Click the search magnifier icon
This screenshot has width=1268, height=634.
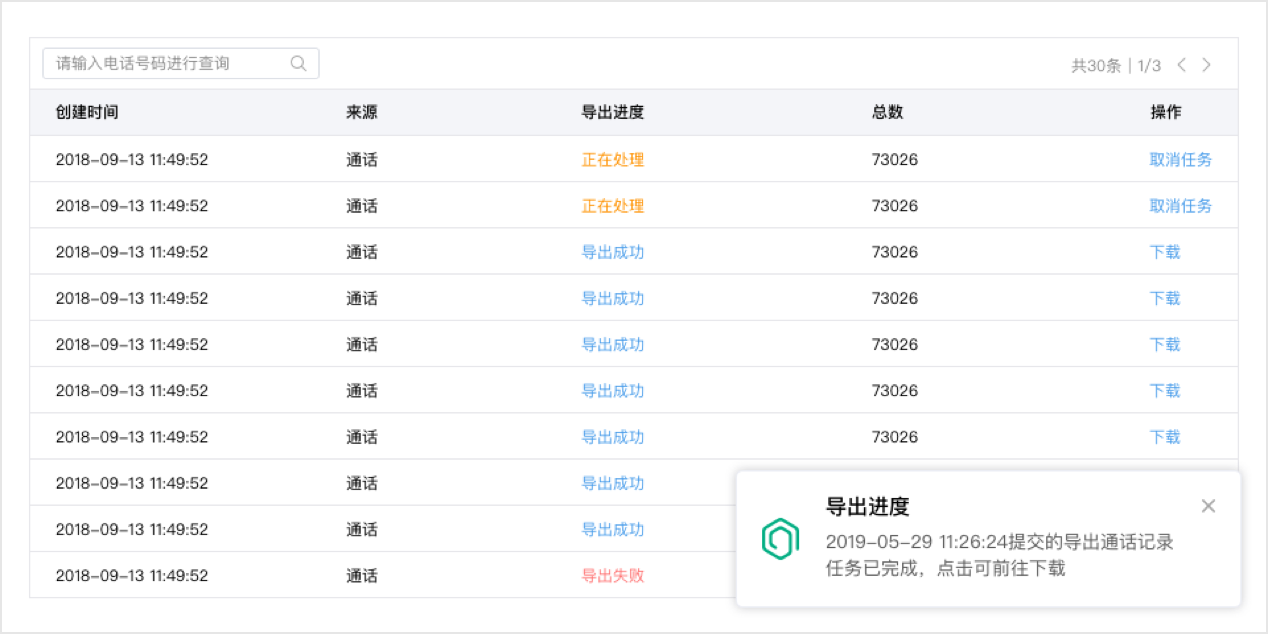click(298, 63)
